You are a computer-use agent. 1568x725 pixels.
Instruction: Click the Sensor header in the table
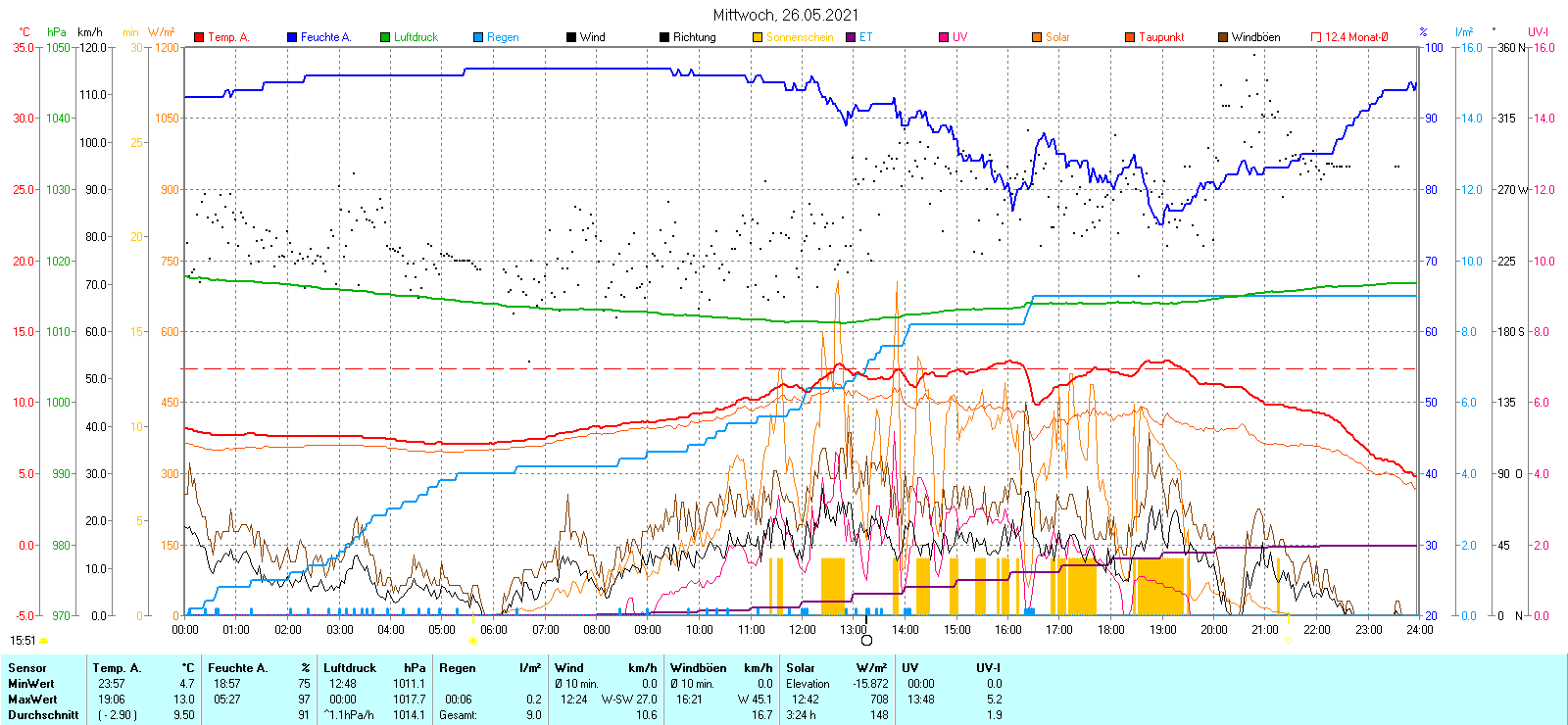click(27, 668)
